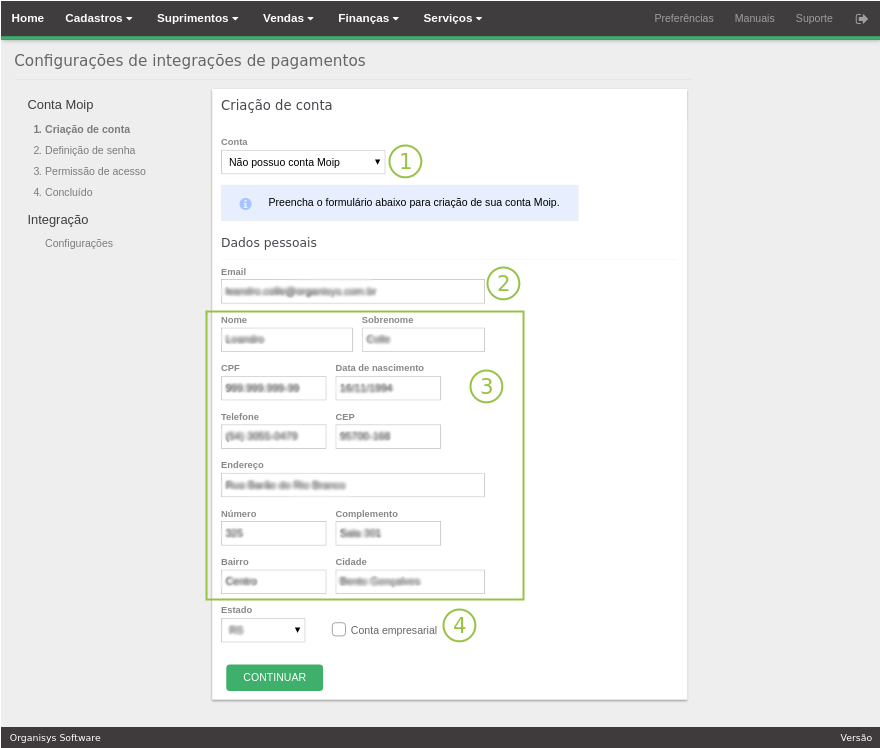Image resolution: width=880 pixels, height=748 pixels.
Task: Click the Versão footer text
Action: [856, 737]
